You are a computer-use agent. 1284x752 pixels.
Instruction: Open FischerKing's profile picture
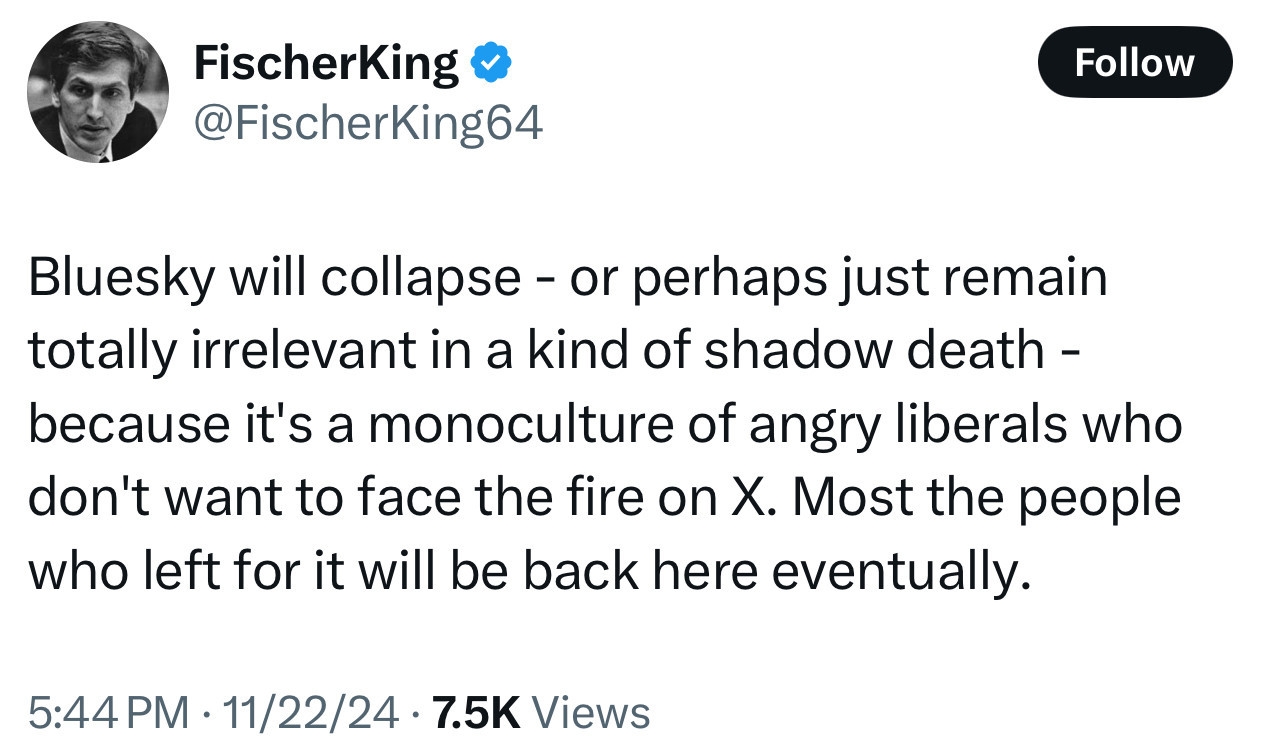coord(98,91)
